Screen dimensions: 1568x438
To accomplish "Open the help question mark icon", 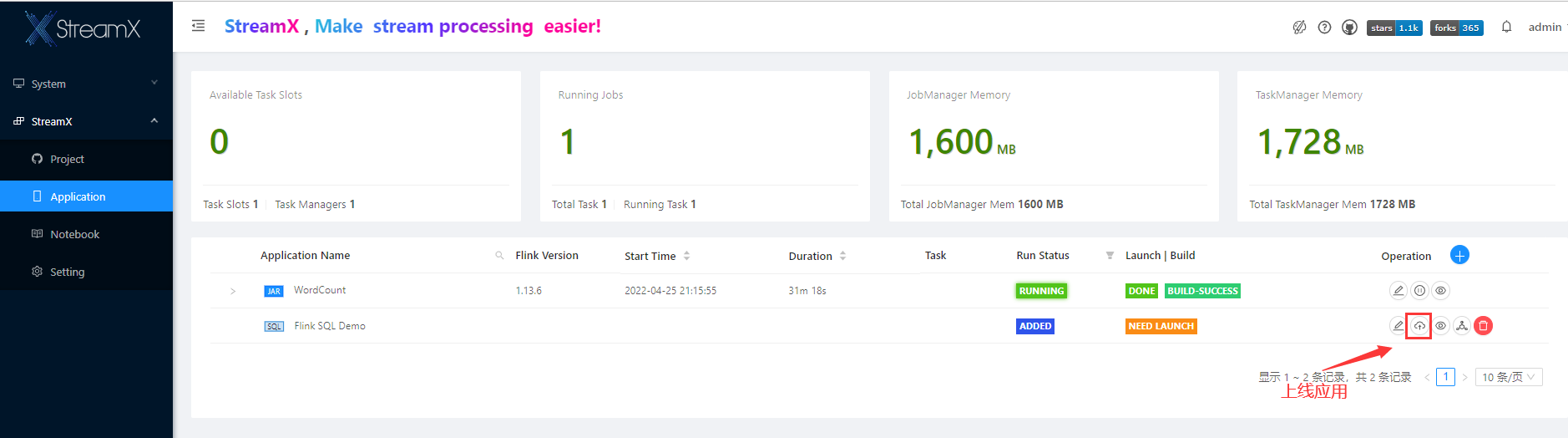I will [x=1324, y=28].
